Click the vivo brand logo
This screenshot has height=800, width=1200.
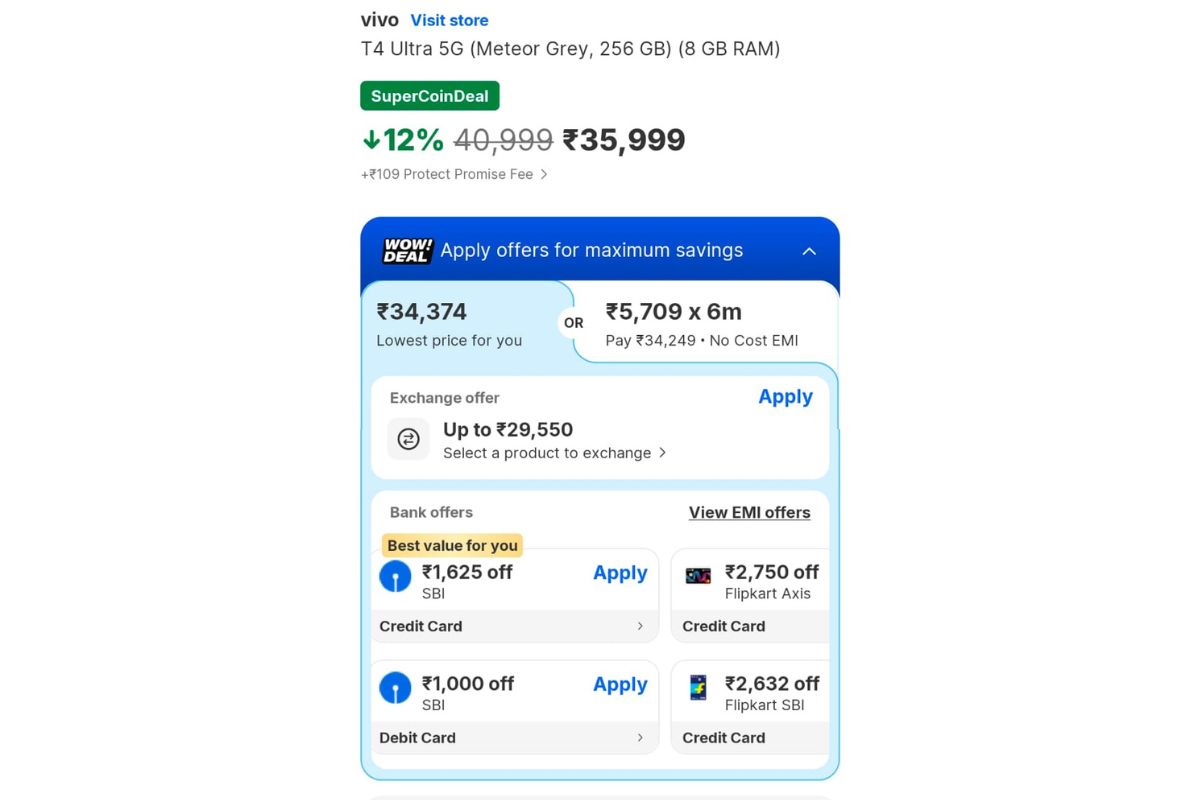[379, 19]
